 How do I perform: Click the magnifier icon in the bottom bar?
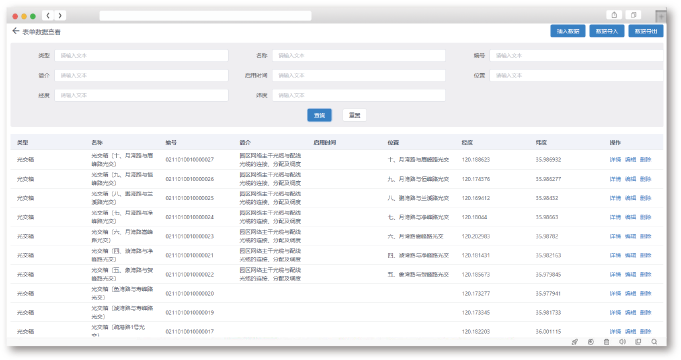click(654, 342)
